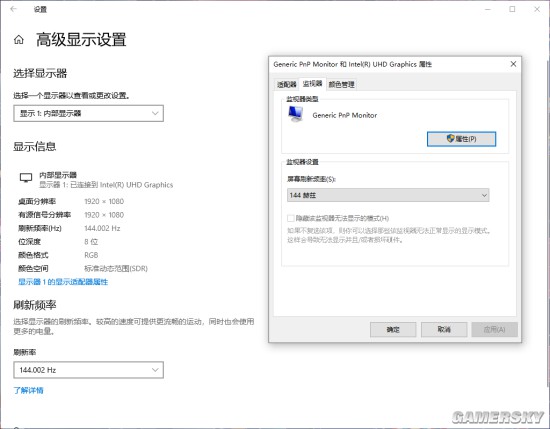Open the 144.002 Hz refresh rate dropdown

coord(88,370)
